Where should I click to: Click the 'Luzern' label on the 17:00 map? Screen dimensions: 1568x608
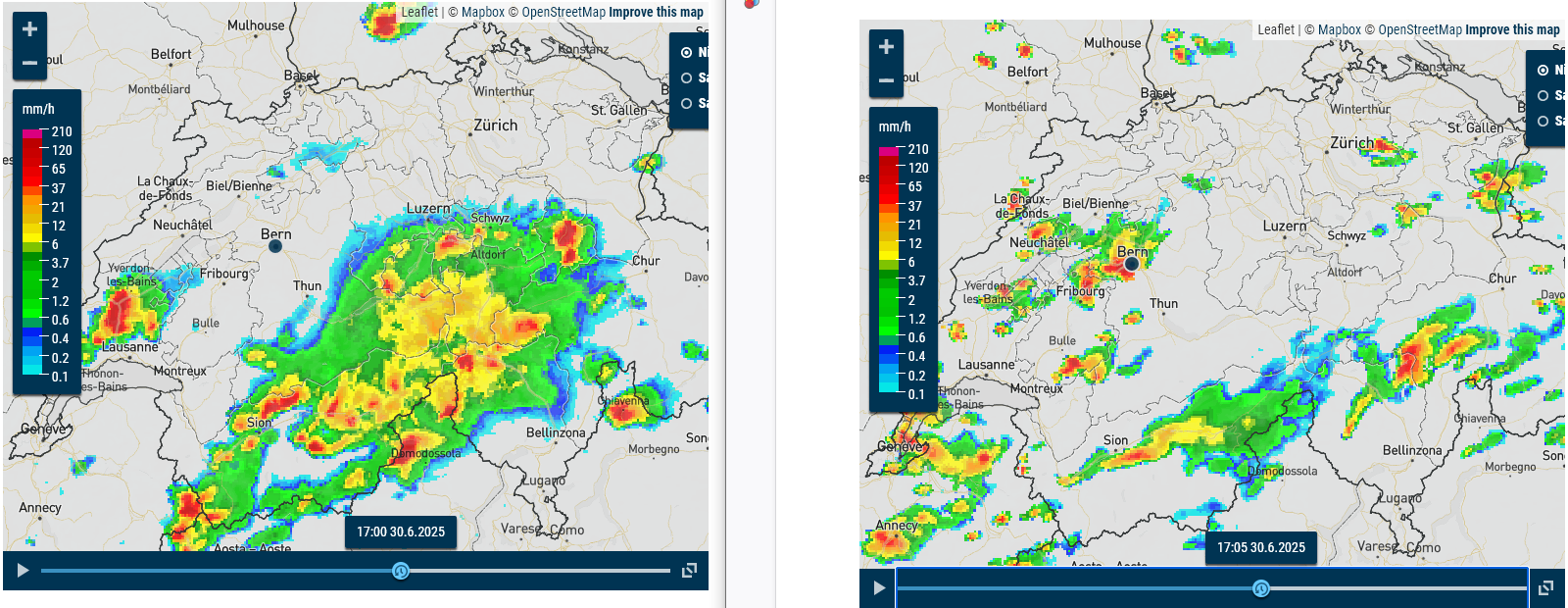[428, 208]
